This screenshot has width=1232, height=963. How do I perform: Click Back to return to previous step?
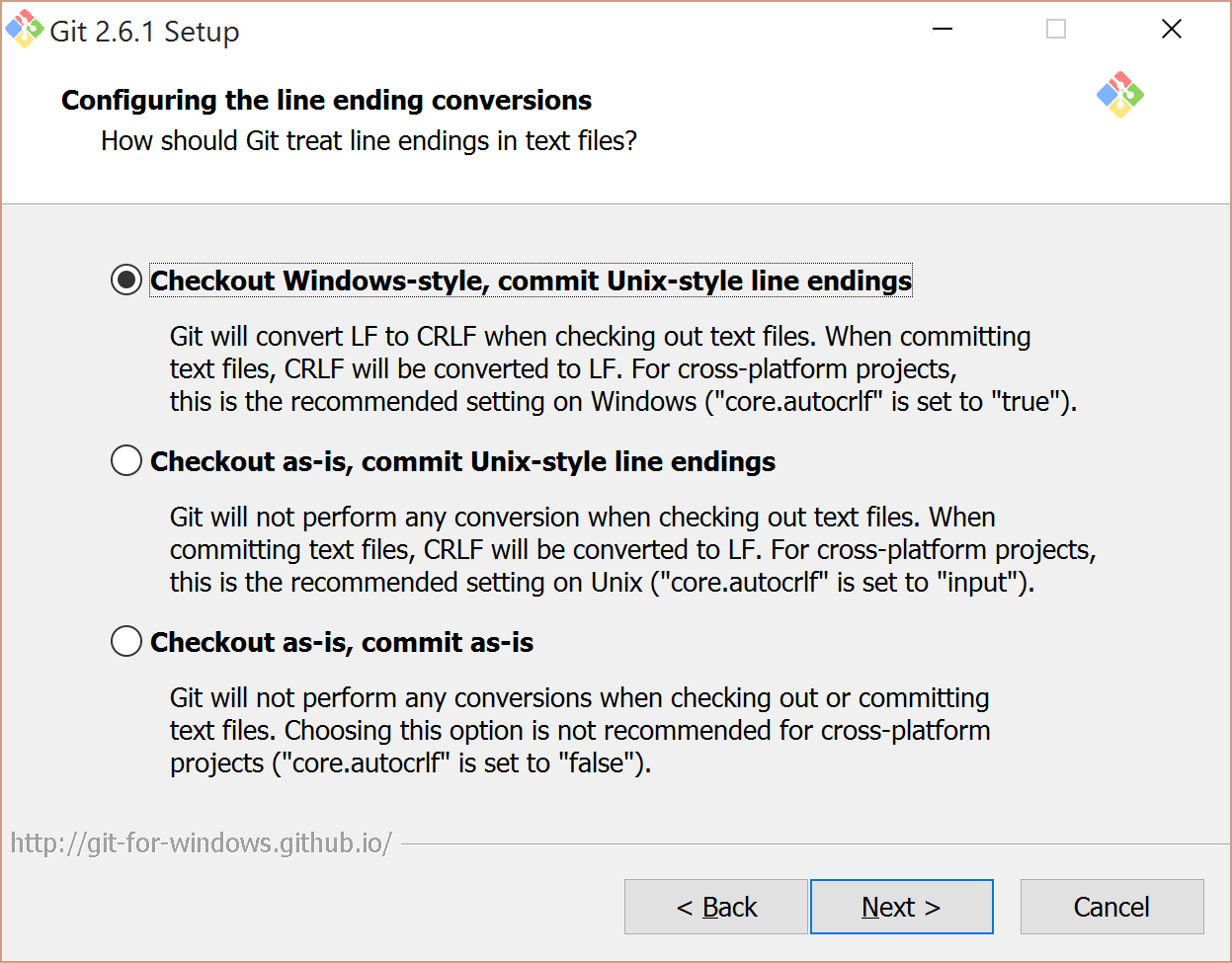click(x=715, y=906)
